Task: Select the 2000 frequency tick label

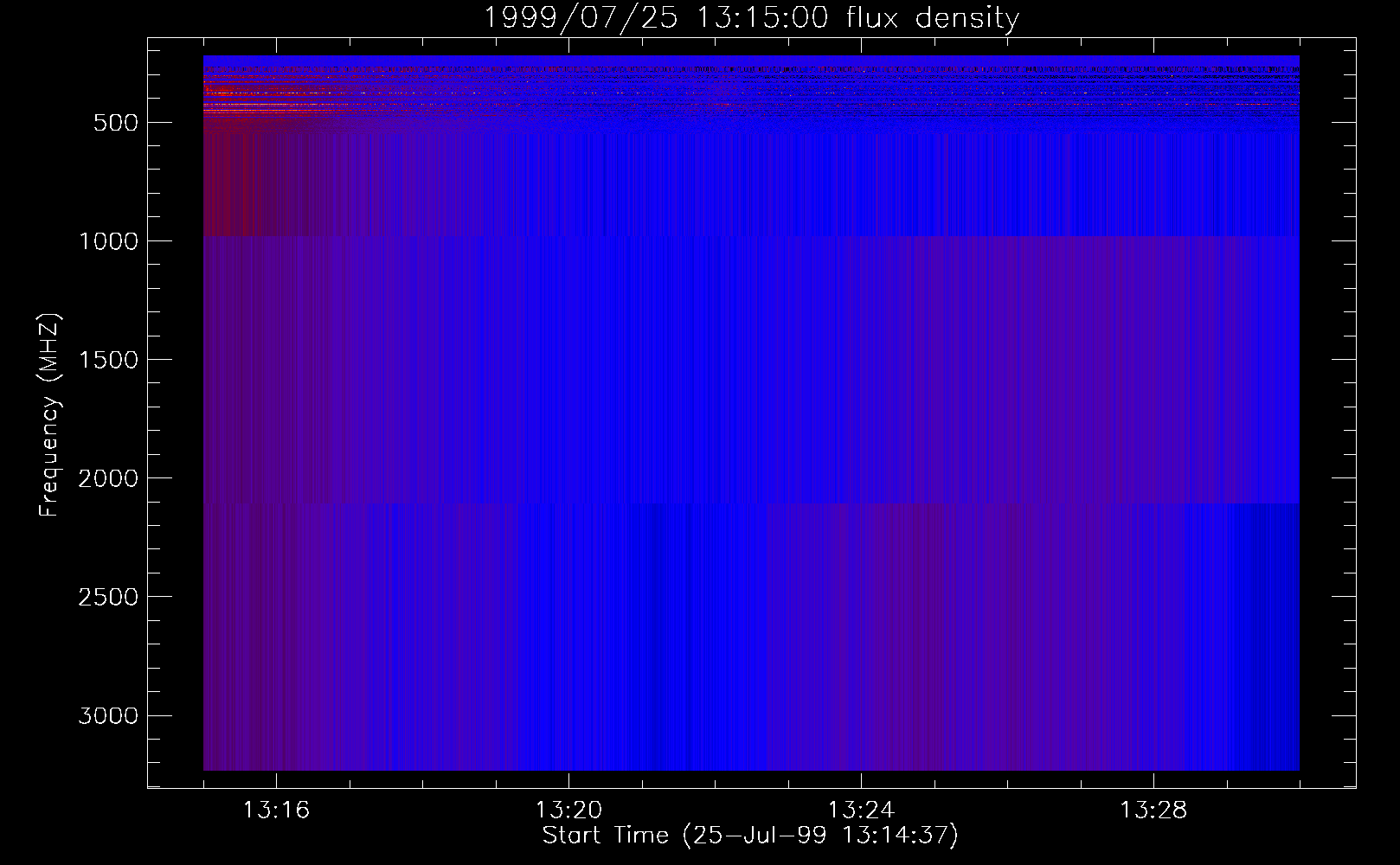Action: (108, 478)
